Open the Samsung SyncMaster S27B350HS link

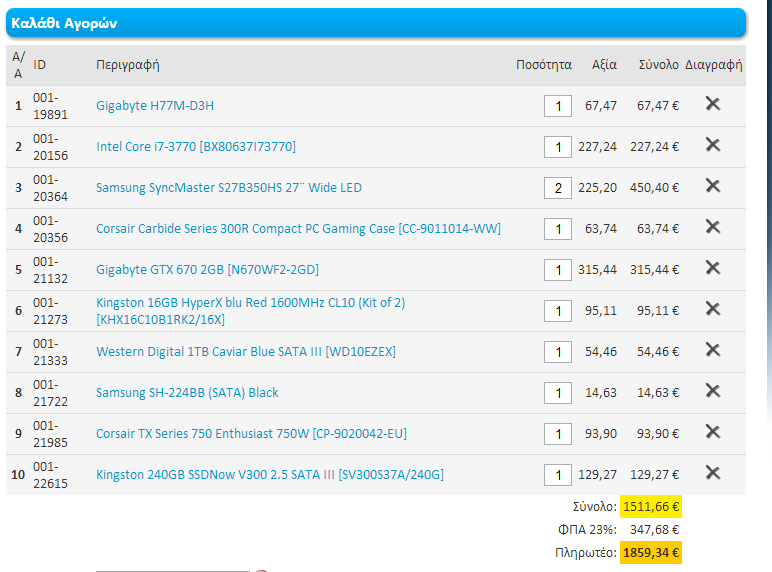229,188
